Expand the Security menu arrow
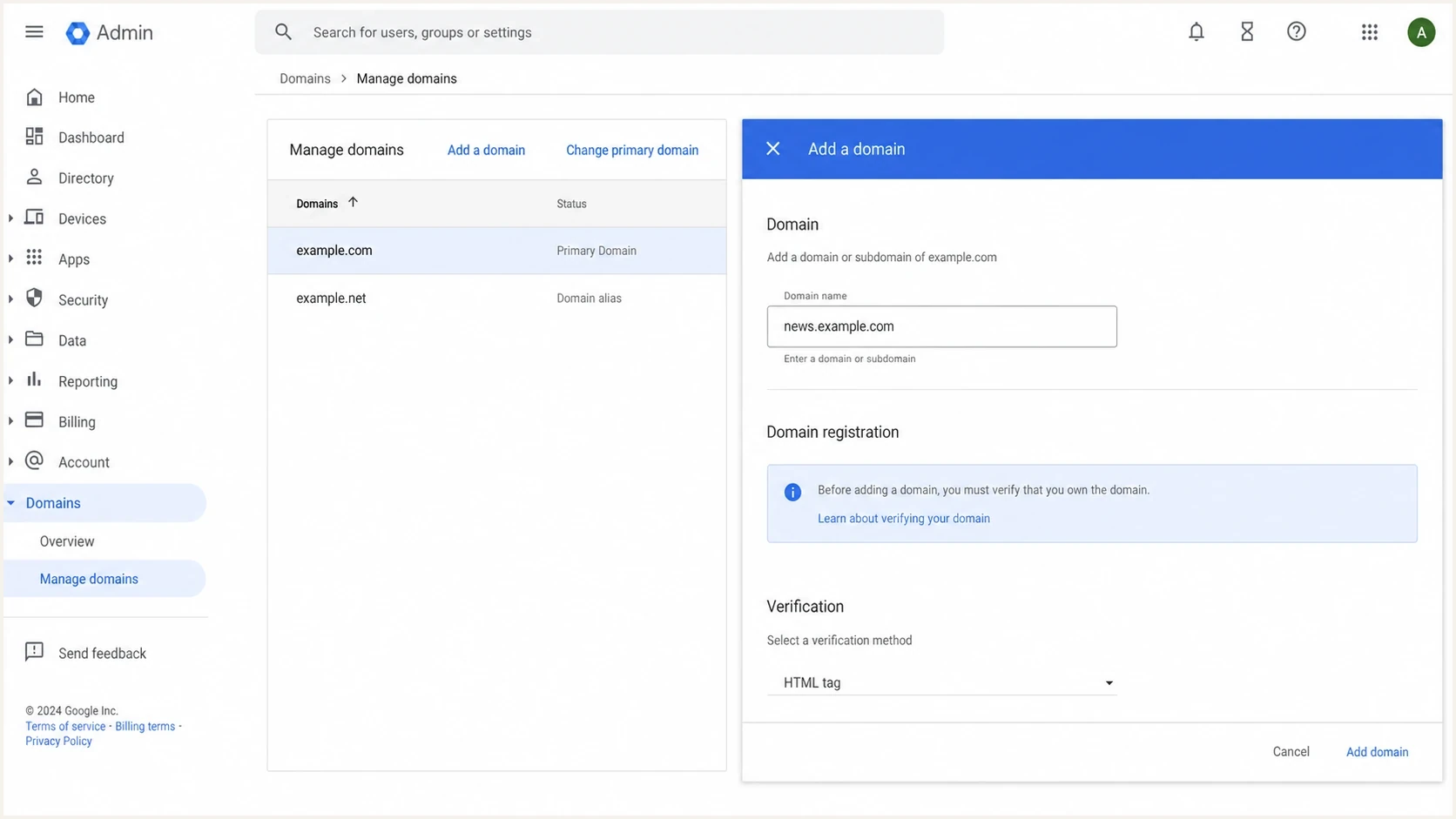 [x=10, y=299]
